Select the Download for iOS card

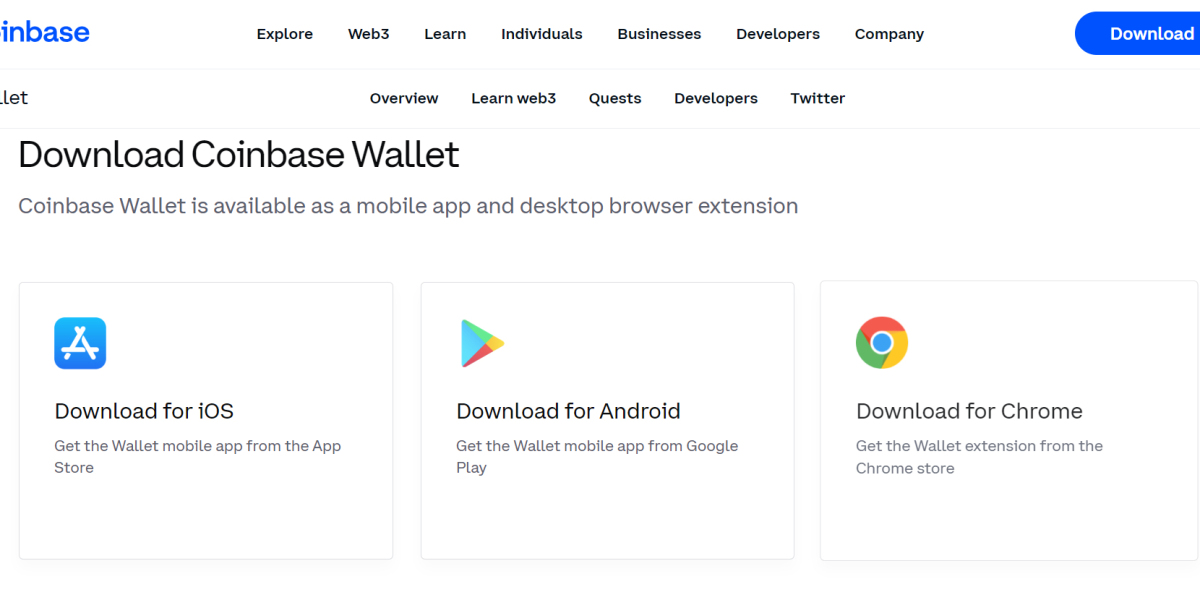tap(205, 420)
